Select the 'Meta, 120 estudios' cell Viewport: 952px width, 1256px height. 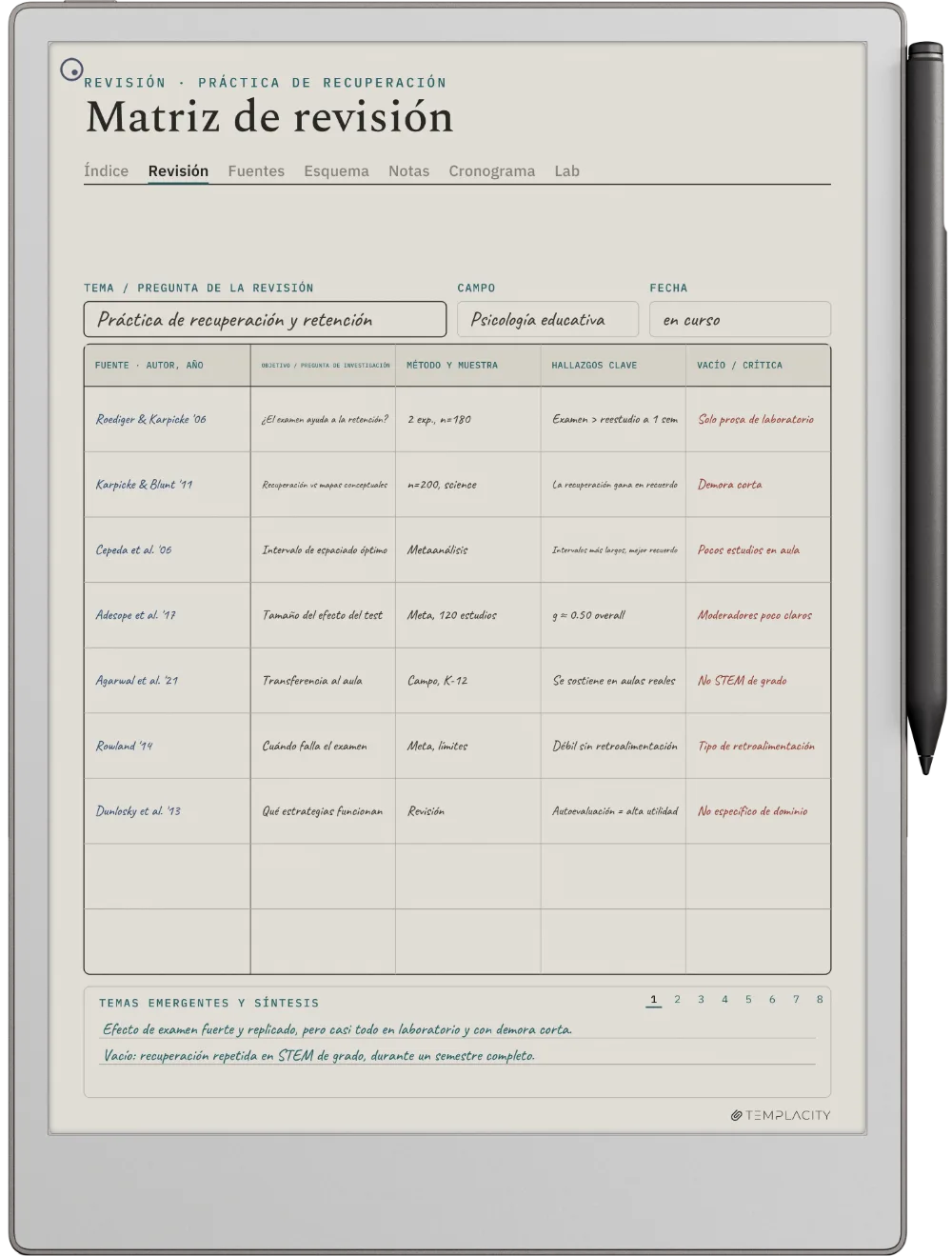[468, 615]
